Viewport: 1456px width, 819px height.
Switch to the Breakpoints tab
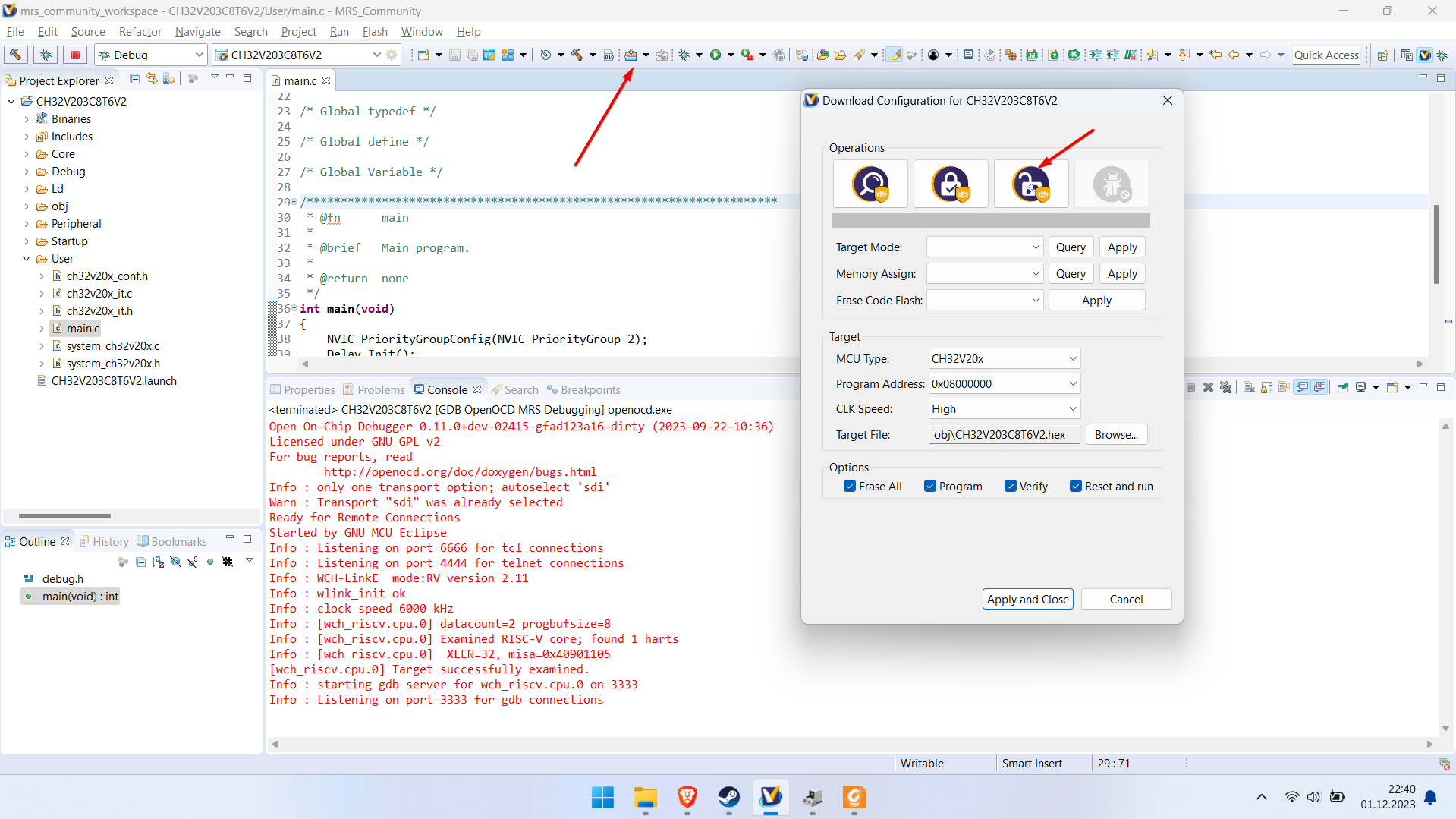point(583,389)
